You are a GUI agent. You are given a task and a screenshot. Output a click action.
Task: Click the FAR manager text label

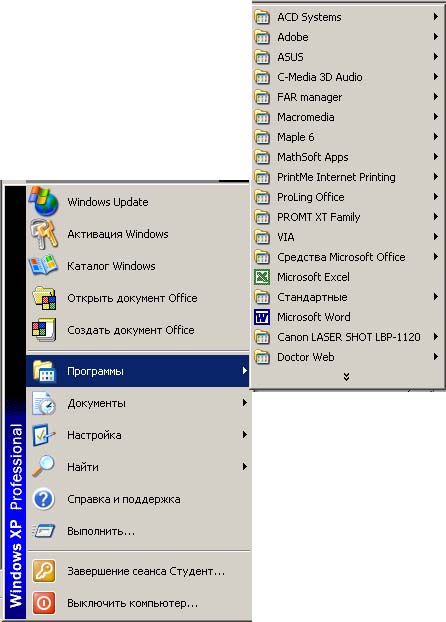tap(310, 97)
